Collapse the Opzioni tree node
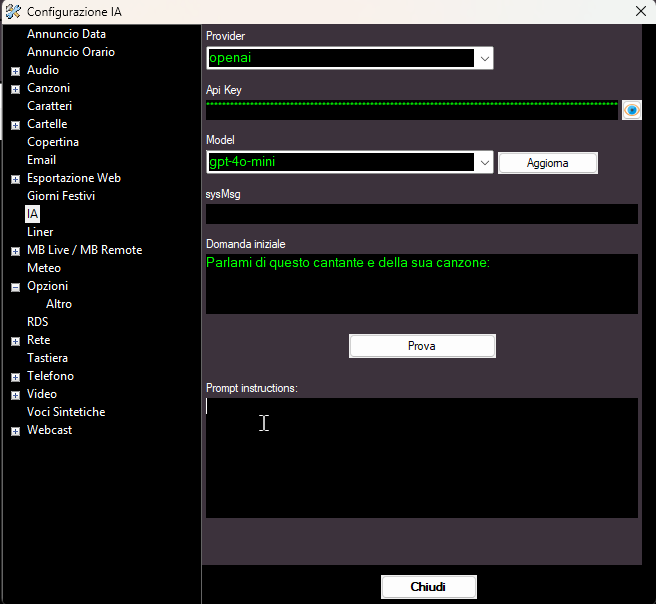This screenshot has width=656, height=604. pos(15,287)
